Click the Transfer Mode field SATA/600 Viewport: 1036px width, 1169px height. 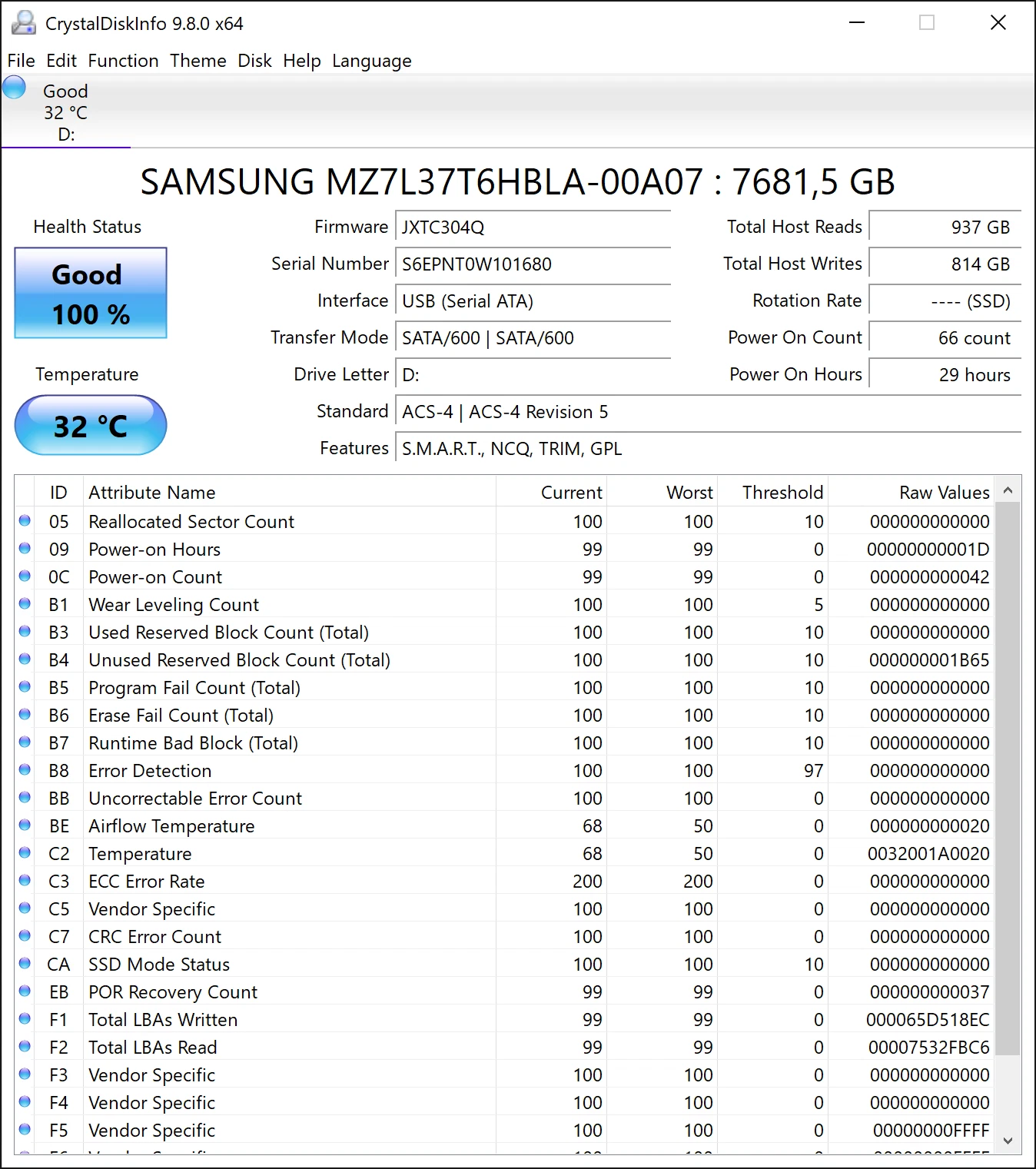click(x=533, y=337)
